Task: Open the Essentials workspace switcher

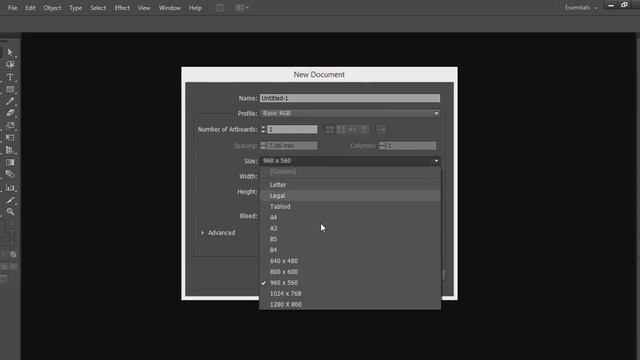Action: click(581, 8)
